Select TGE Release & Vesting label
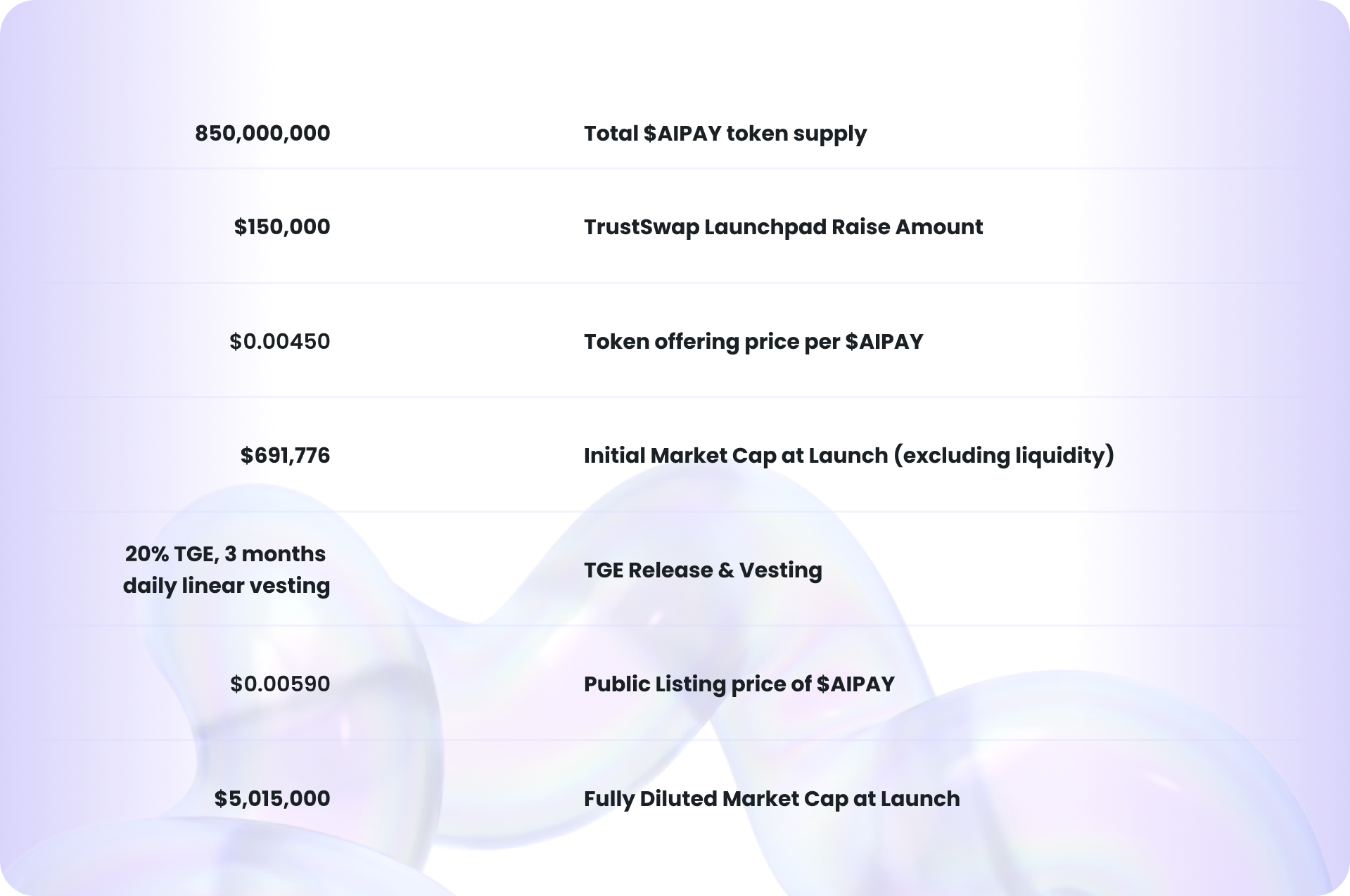The height and width of the screenshot is (896, 1350). pos(703,570)
